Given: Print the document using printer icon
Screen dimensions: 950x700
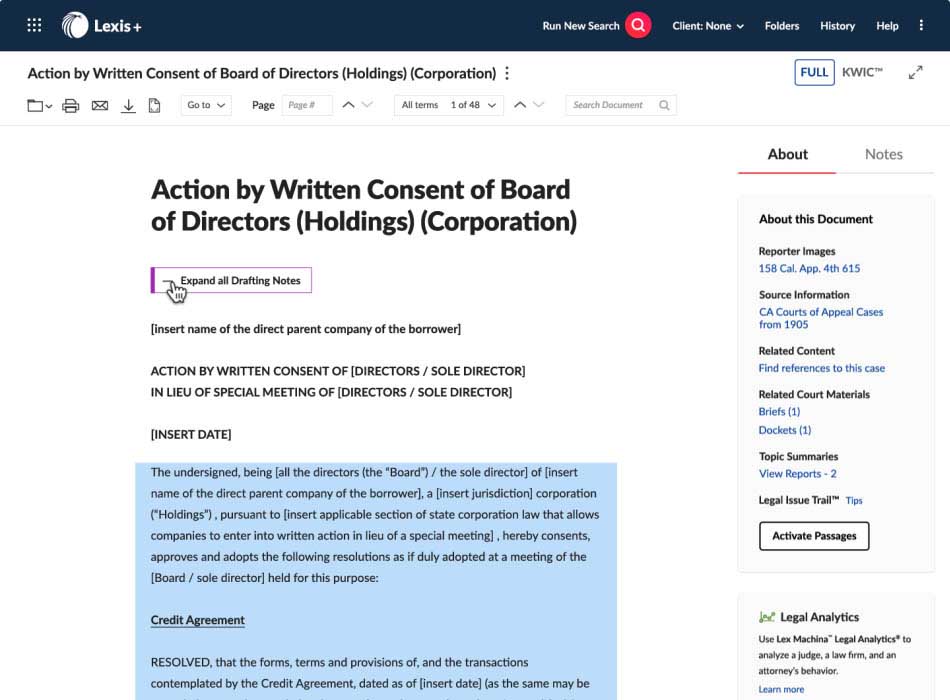Looking at the screenshot, I should (71, 105).
